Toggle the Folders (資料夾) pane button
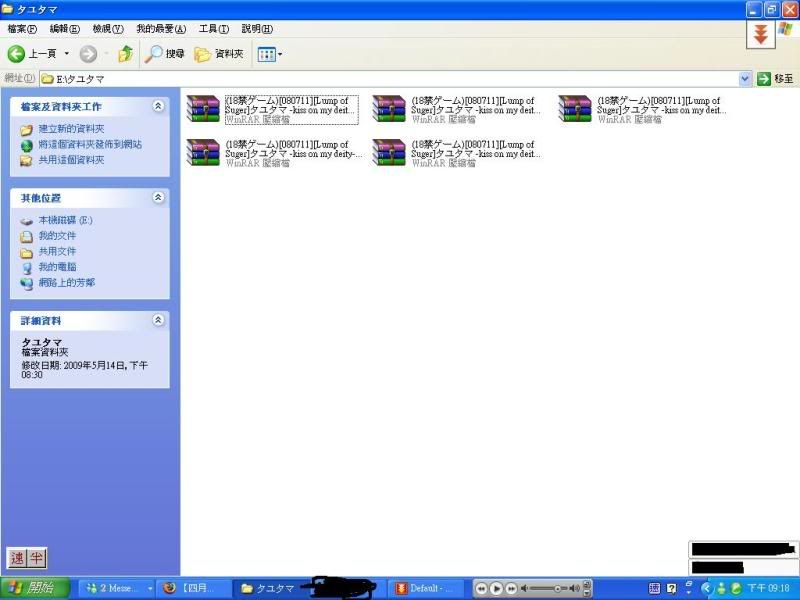 click(x=219, y=54)
